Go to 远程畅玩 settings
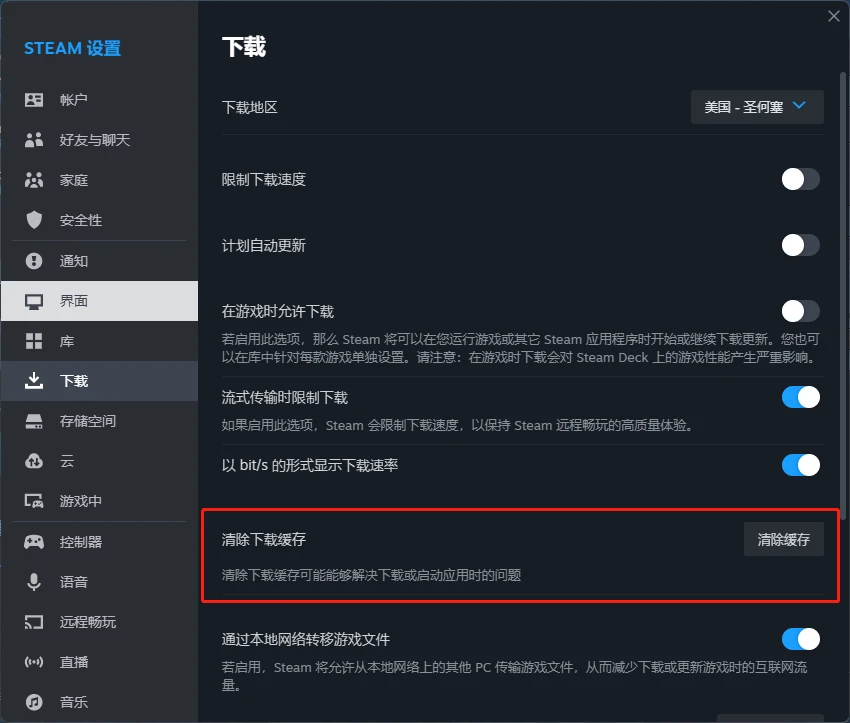 (x=100, y=622)
